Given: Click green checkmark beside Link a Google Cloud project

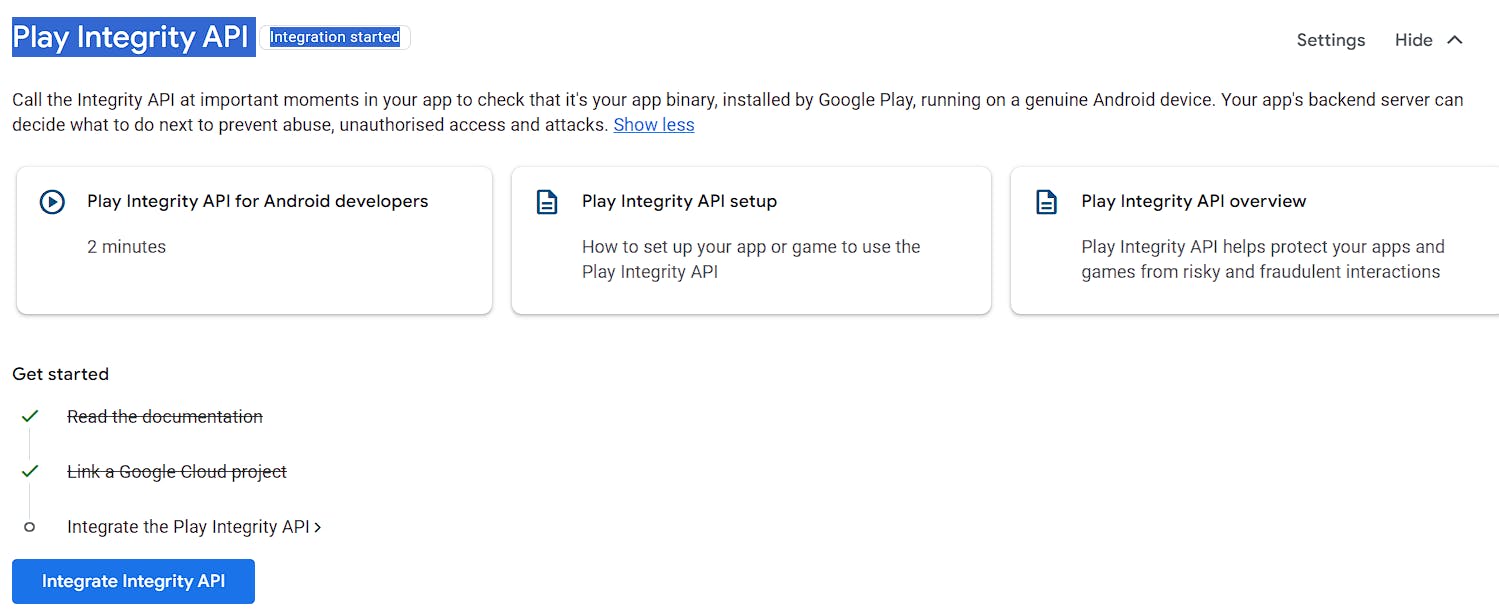Looking at the screenshot, I should [30, 471].
